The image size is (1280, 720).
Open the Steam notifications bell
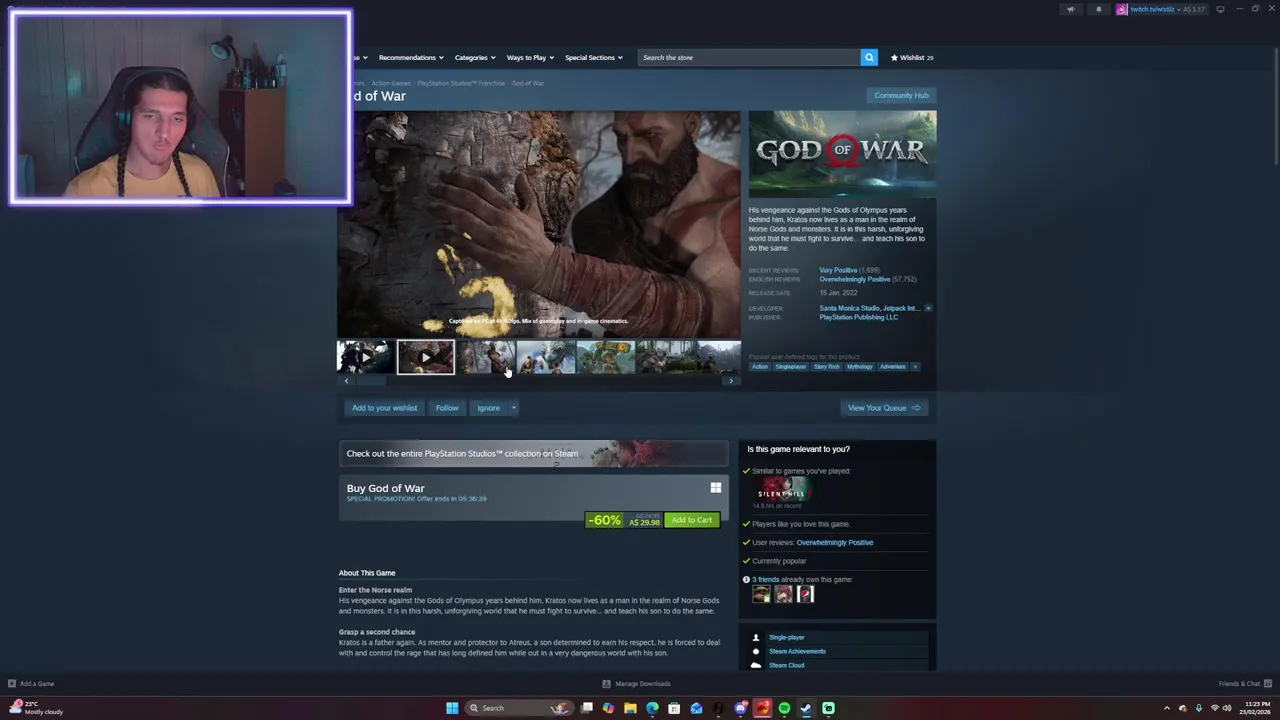pos(1098,9)
